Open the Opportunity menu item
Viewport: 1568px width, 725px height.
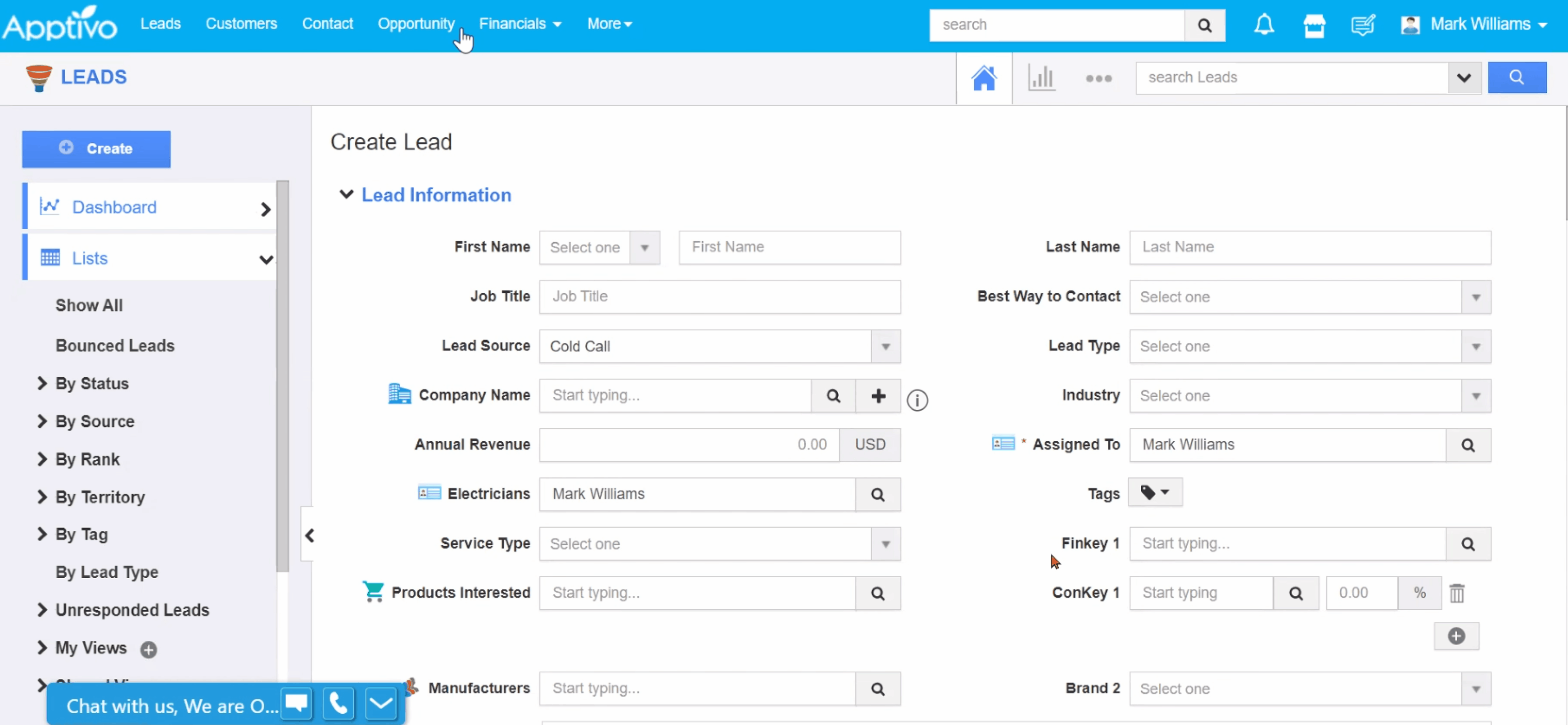pyautogui.click(x=416, y=24)
